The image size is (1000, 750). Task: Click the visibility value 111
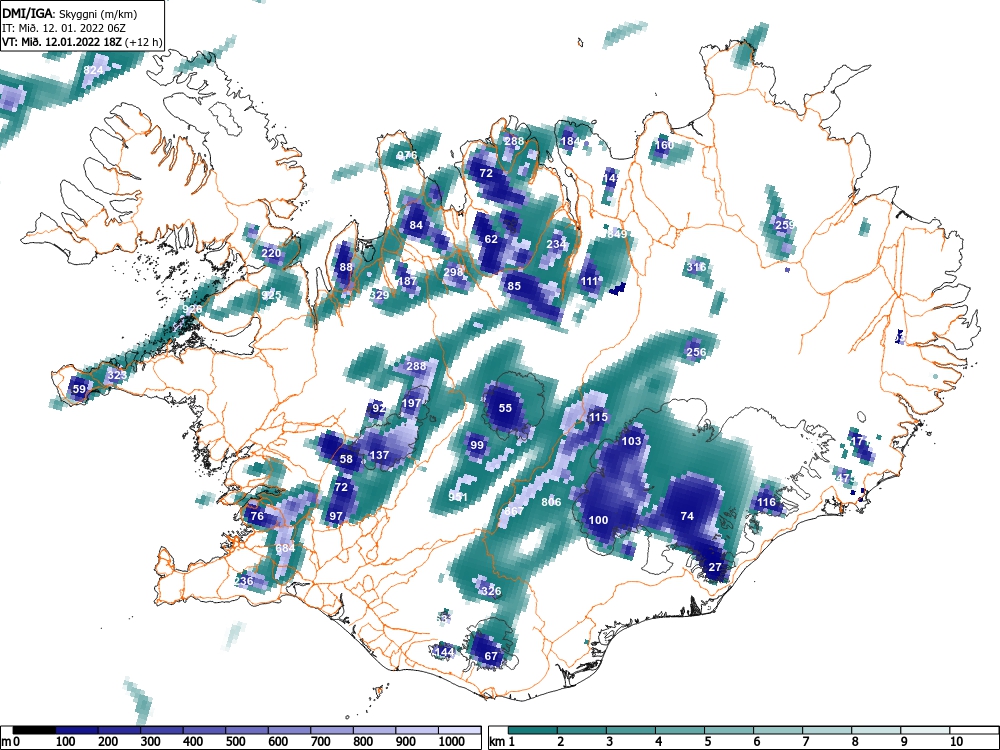point(589,281)
